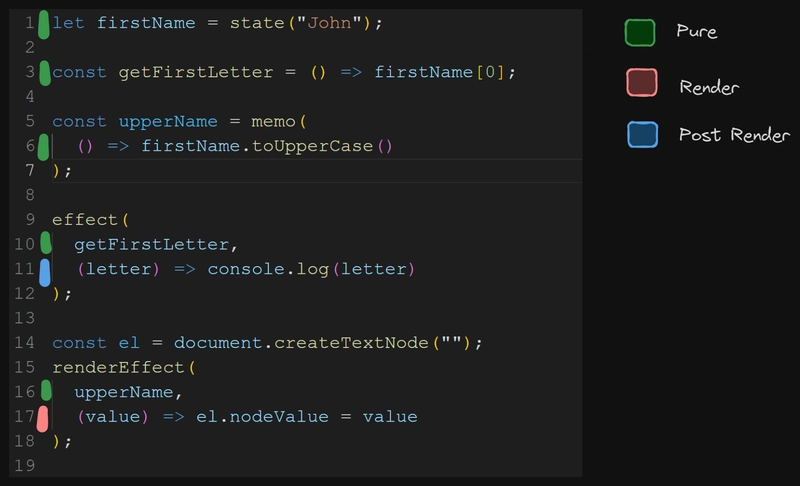Click the green marker next to getFirstLetter declaration
The height and width of the screenshot is (486, 800).
point(43,72)
